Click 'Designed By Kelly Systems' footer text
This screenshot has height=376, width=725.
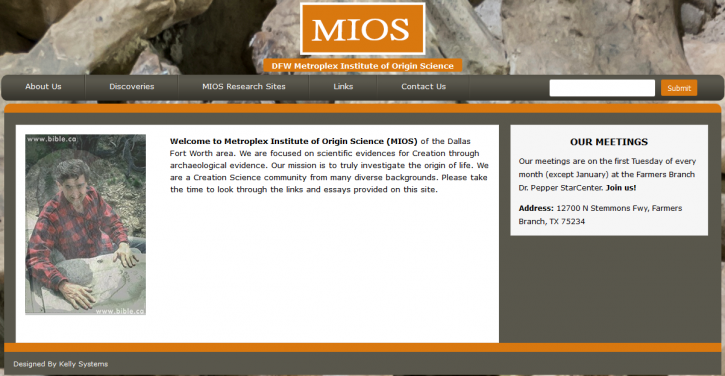[61, 364]
